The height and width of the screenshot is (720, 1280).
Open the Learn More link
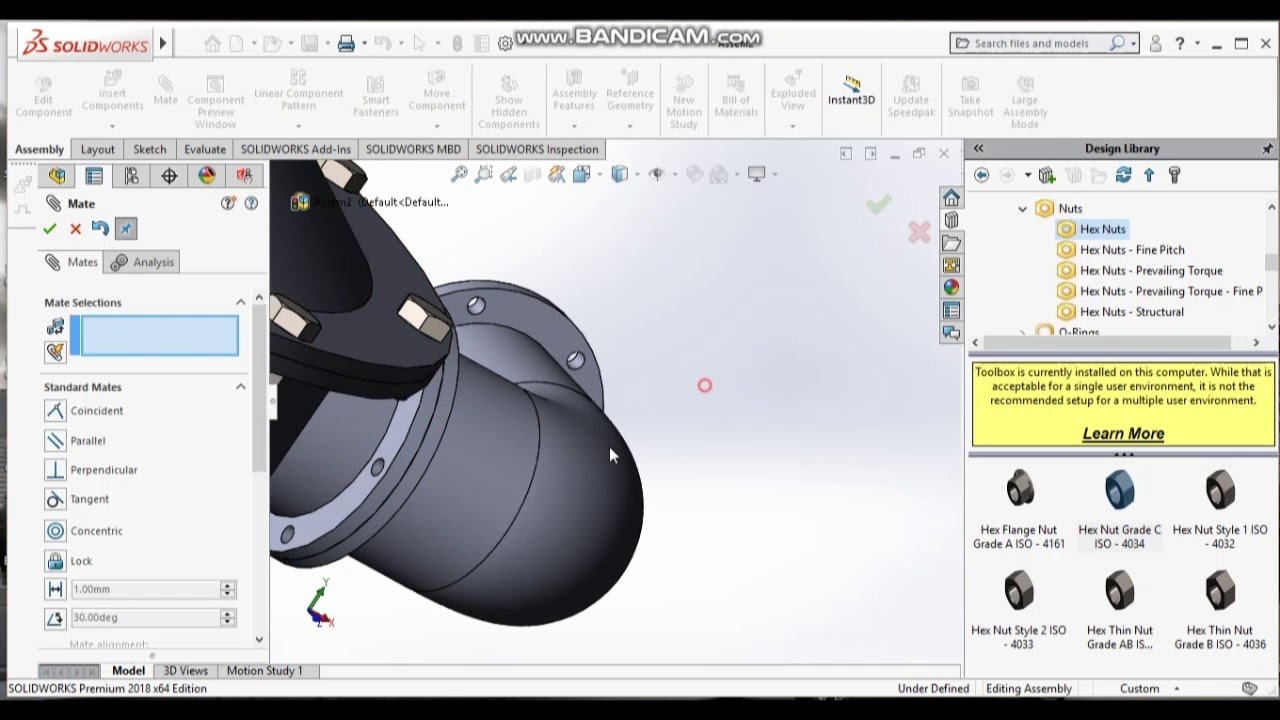coord(1123,433)
